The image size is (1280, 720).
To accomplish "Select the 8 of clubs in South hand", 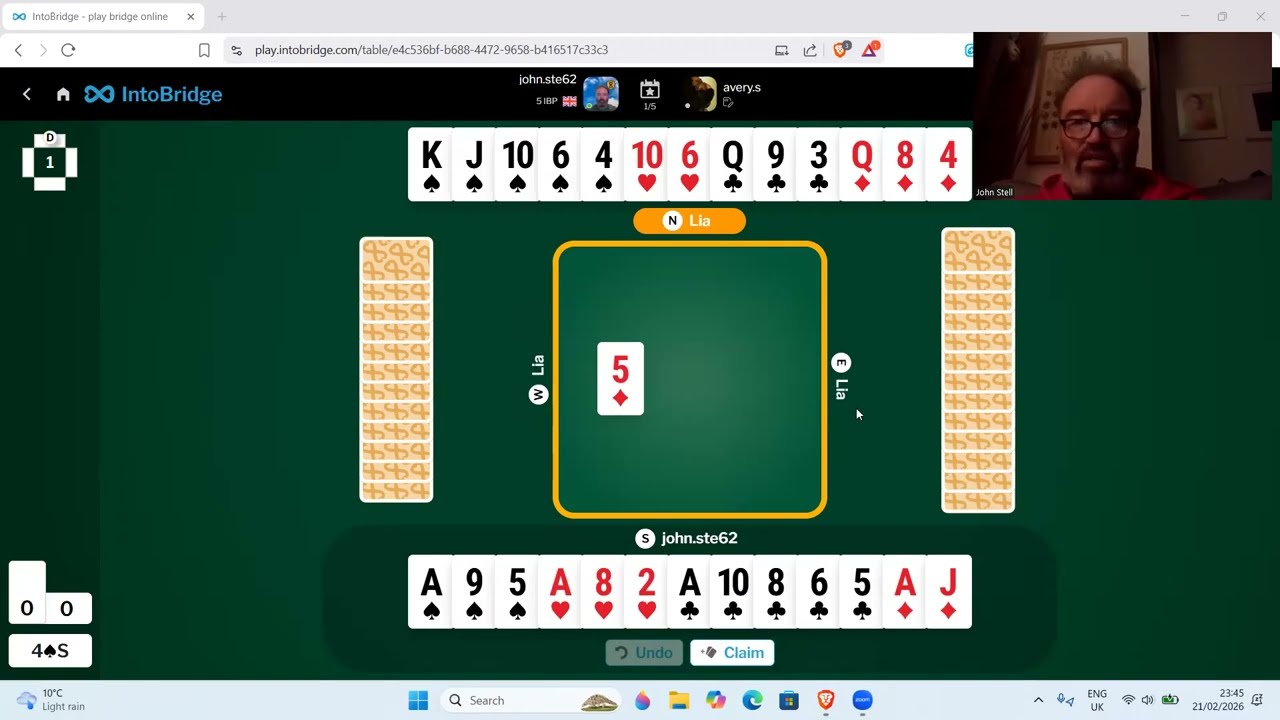I will click(775, 592).
